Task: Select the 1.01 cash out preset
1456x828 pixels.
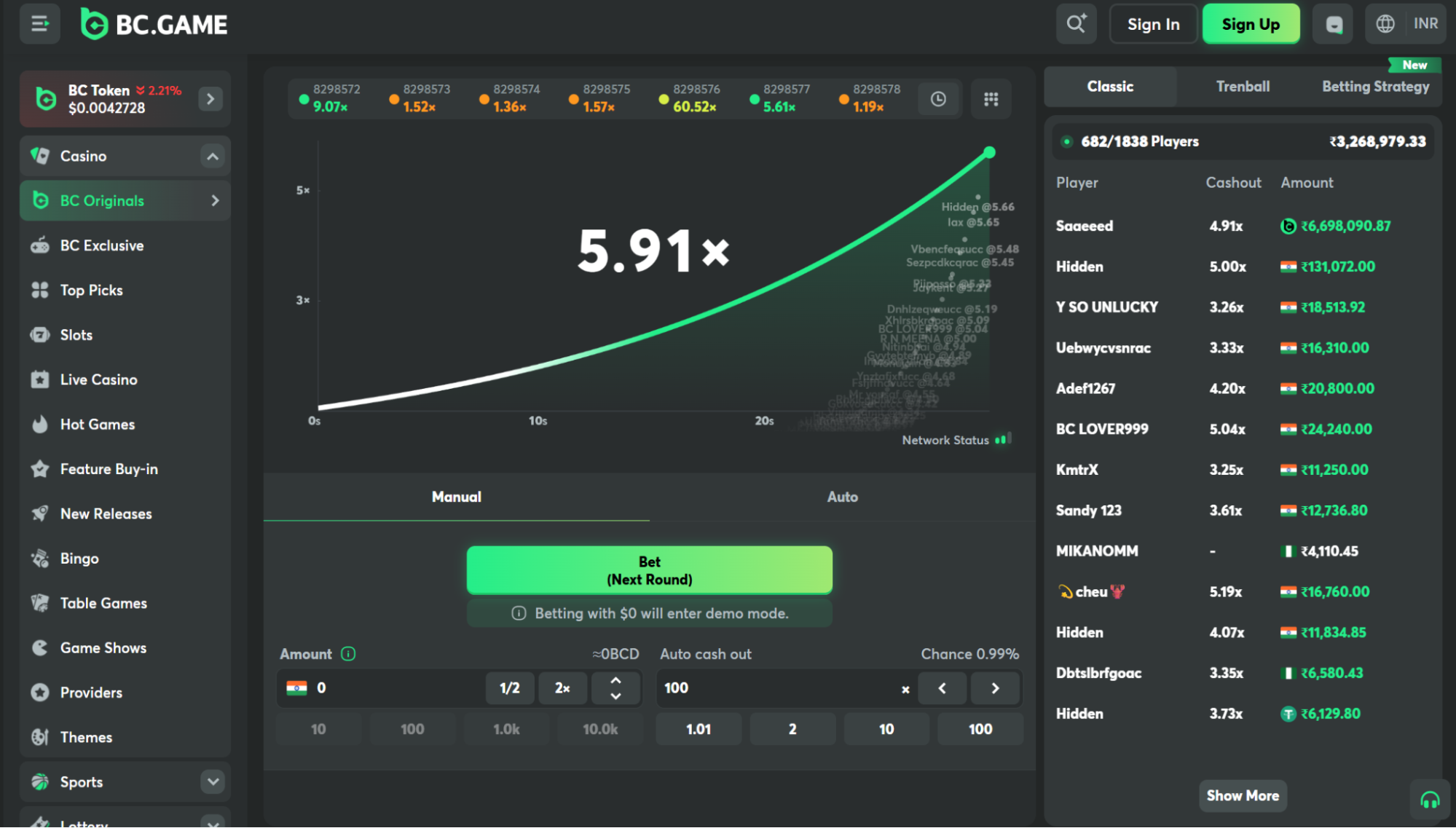Action: click(698, 729)
